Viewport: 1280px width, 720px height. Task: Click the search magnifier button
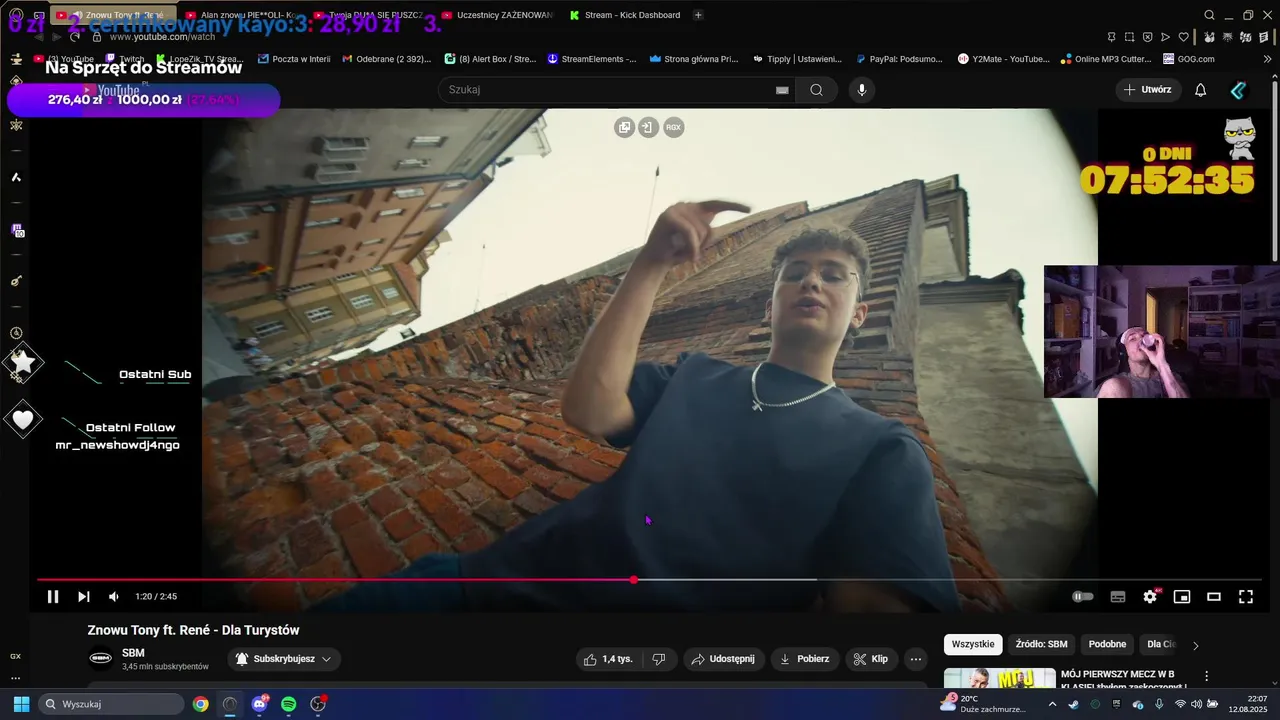pos(817,90)
